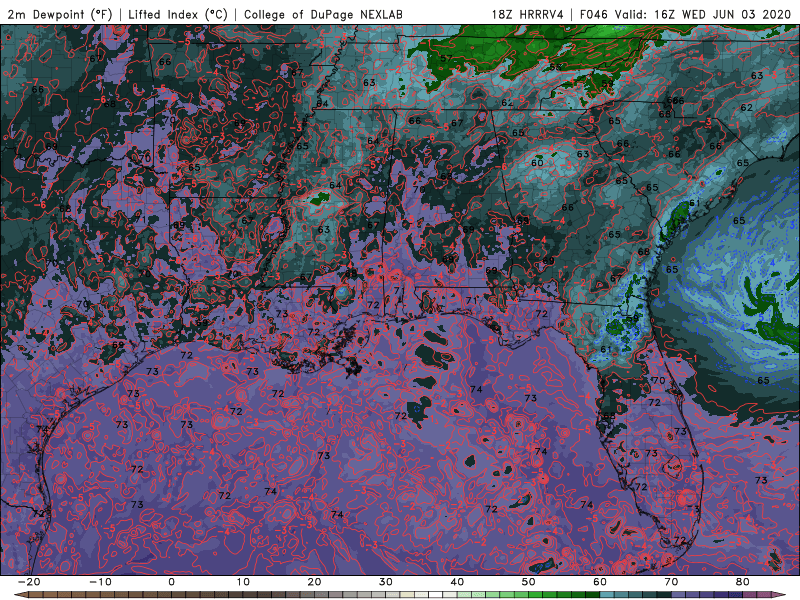Pick the purple swatch just right of 70
800x600 pixels.
679,595
